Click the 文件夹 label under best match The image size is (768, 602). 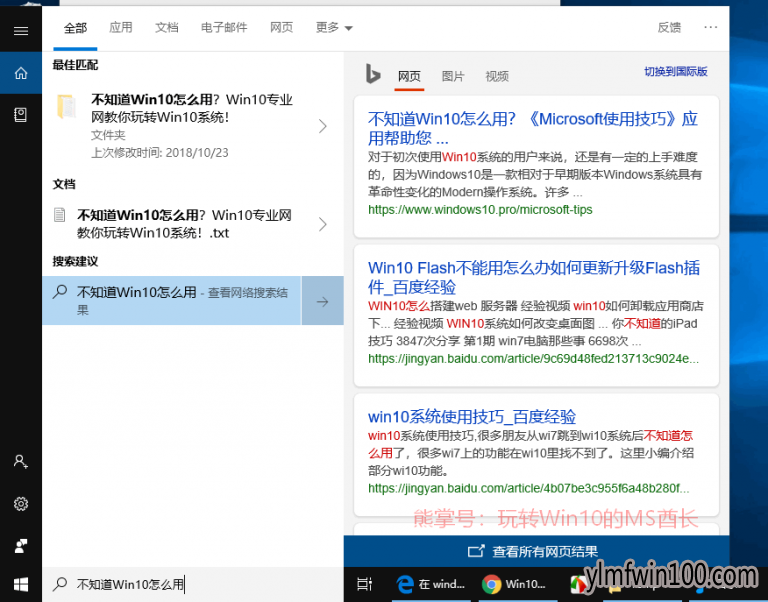(108, 135)
